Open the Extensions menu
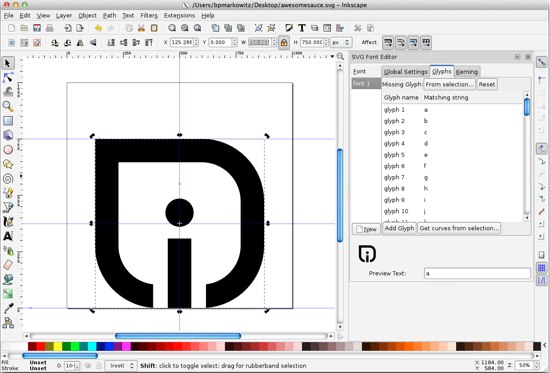This screenshot has height=373, width=550. [179, 15]
